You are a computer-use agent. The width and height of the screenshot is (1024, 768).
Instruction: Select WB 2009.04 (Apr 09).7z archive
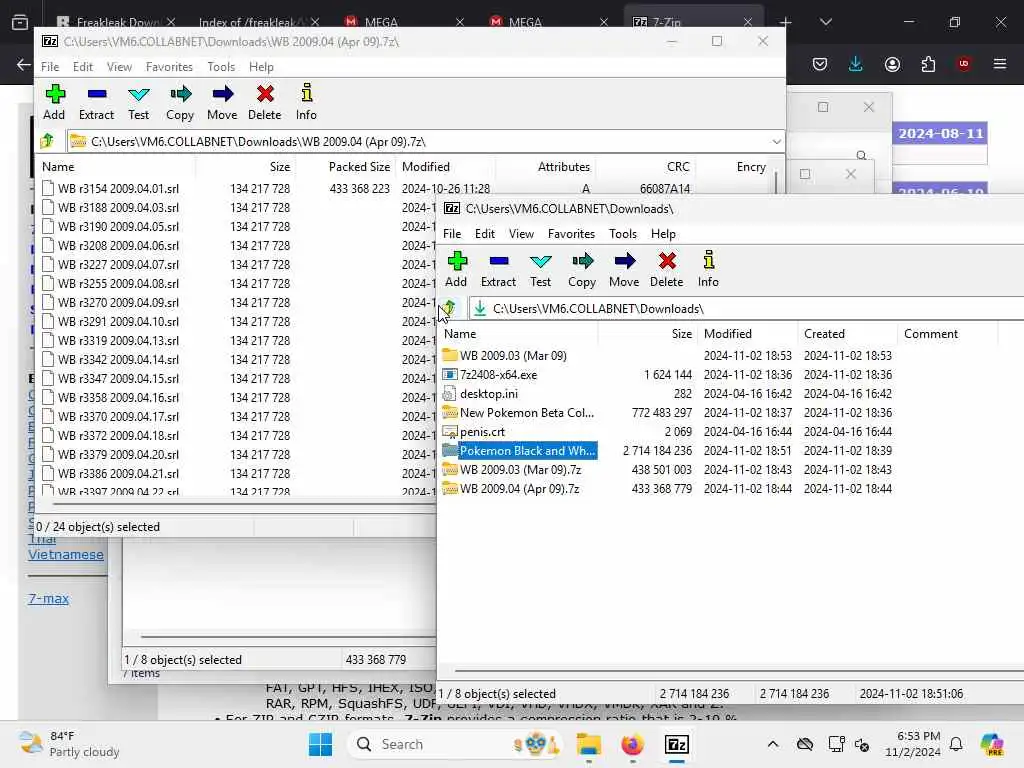(x=519, y=488)
